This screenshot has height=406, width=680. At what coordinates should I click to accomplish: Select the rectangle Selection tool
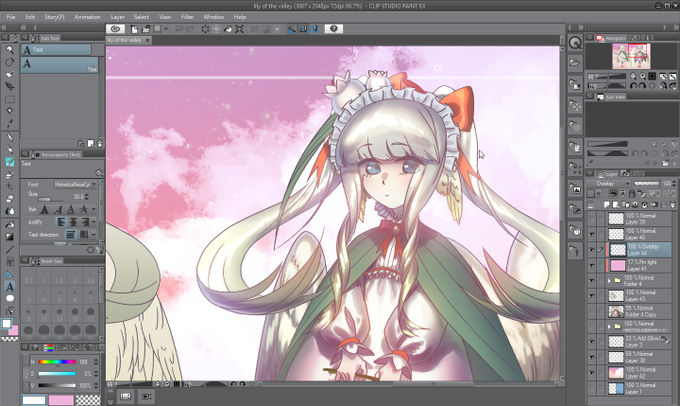point(10,99)
